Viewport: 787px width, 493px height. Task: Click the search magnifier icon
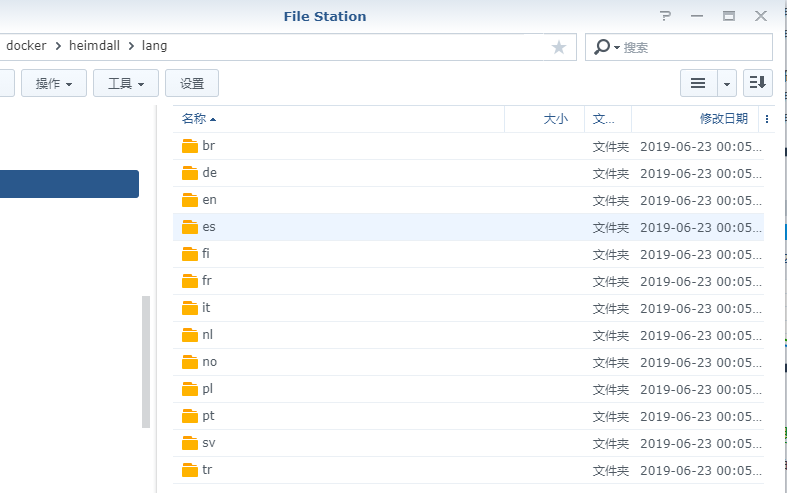pos(602,47)
